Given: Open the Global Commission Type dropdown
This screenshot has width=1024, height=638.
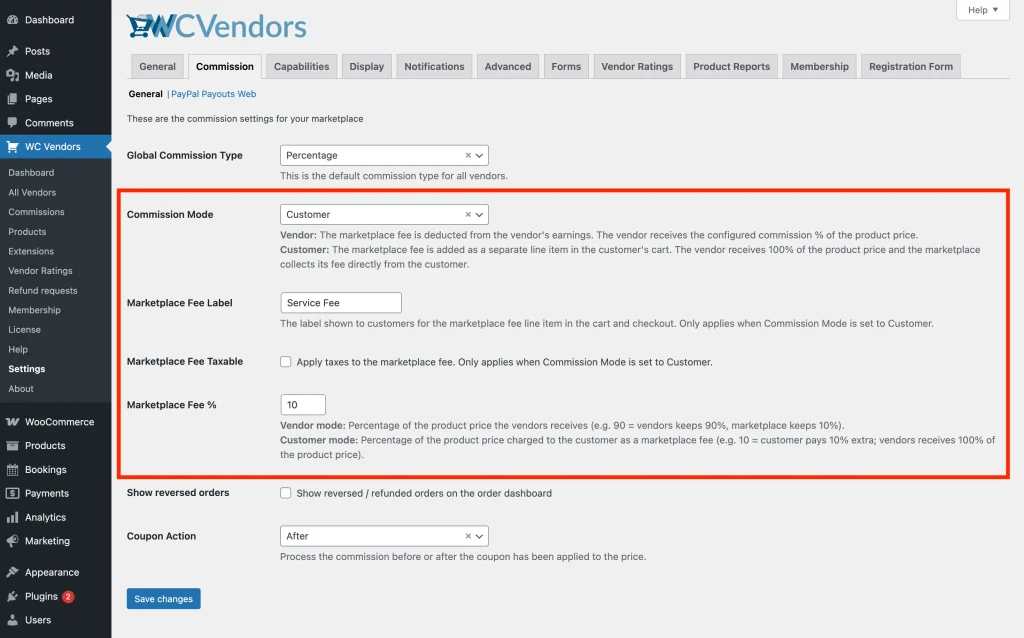Looking at the screenshot, I should [x=384, y=155].
